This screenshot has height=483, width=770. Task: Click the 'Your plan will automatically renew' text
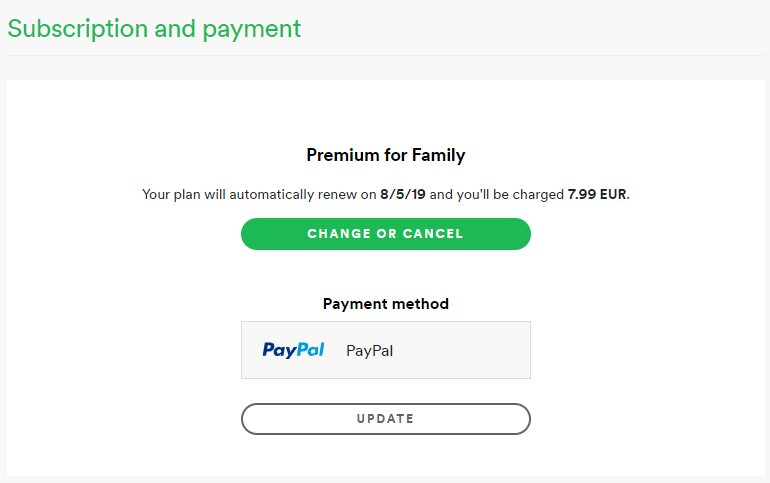(x=249, y=194)
